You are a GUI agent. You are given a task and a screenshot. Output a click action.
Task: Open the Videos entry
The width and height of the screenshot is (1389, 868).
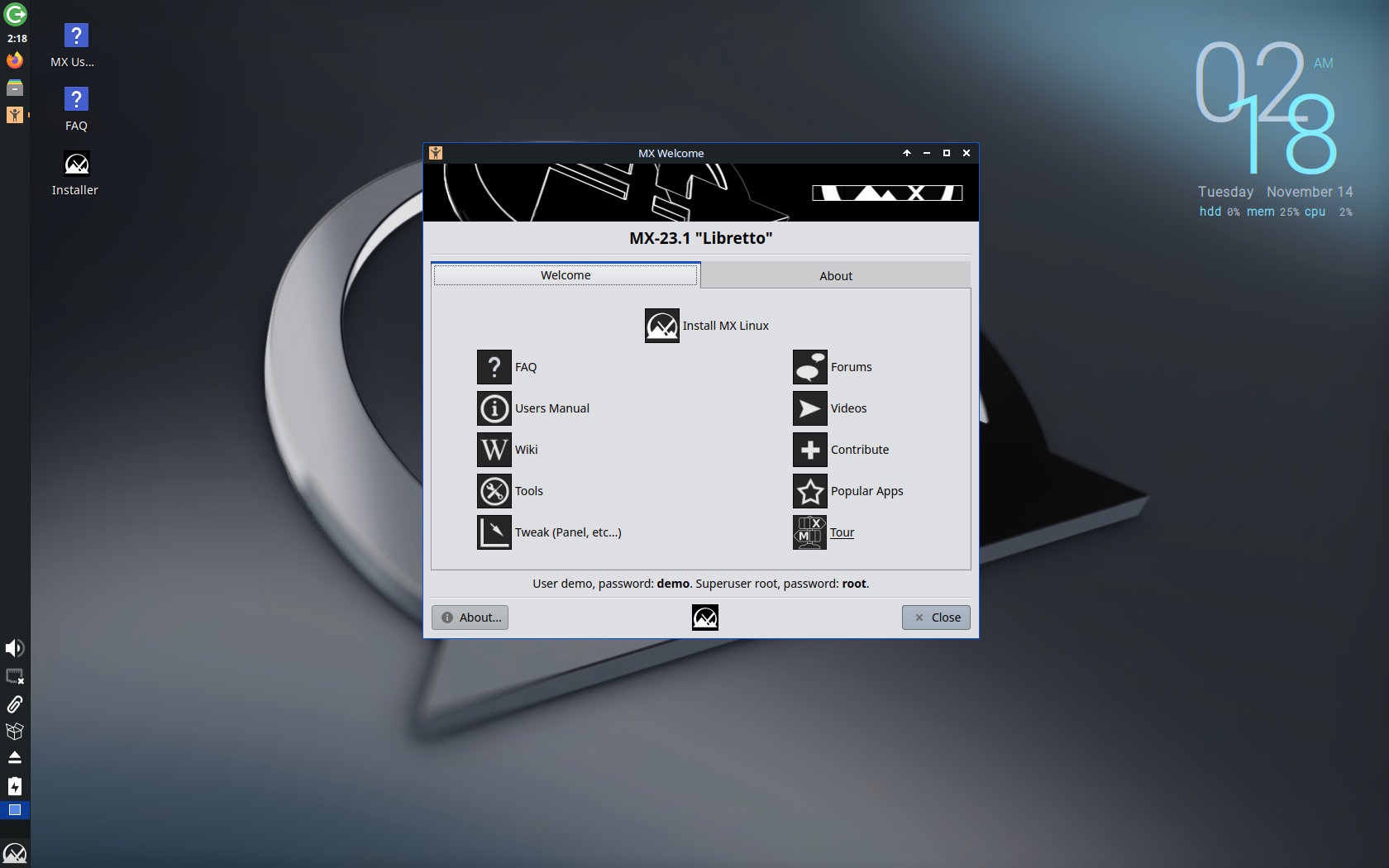click(x=829, y=408)
